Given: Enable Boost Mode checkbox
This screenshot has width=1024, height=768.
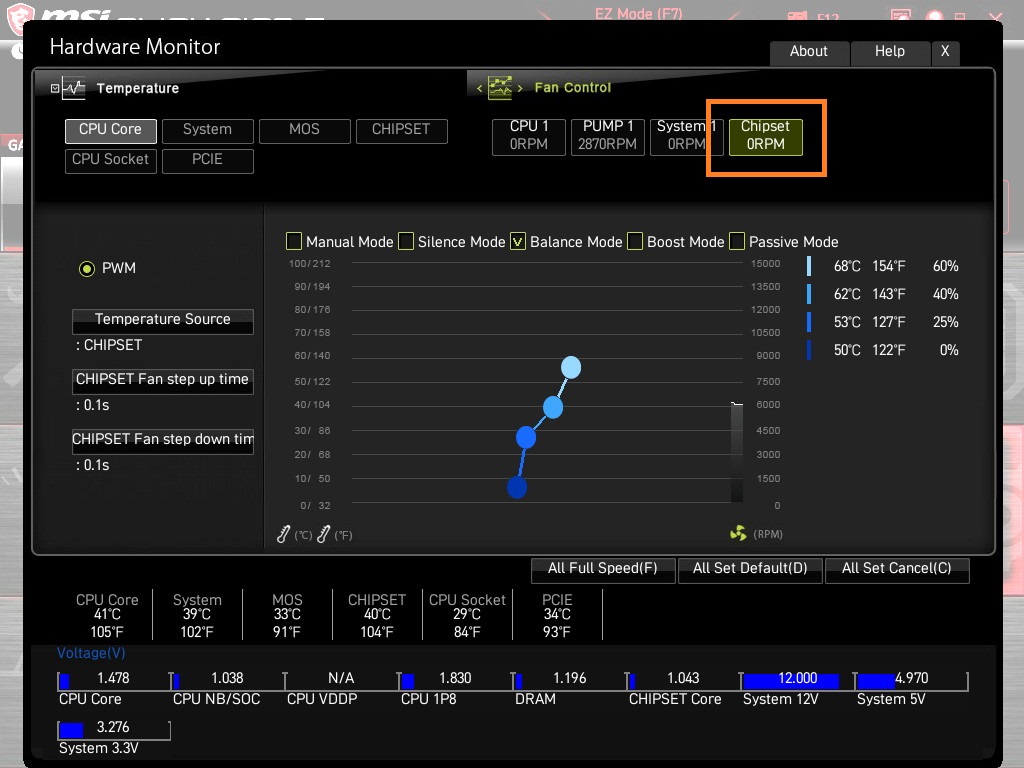Looking at the screenshot, I should coord(635,241).
